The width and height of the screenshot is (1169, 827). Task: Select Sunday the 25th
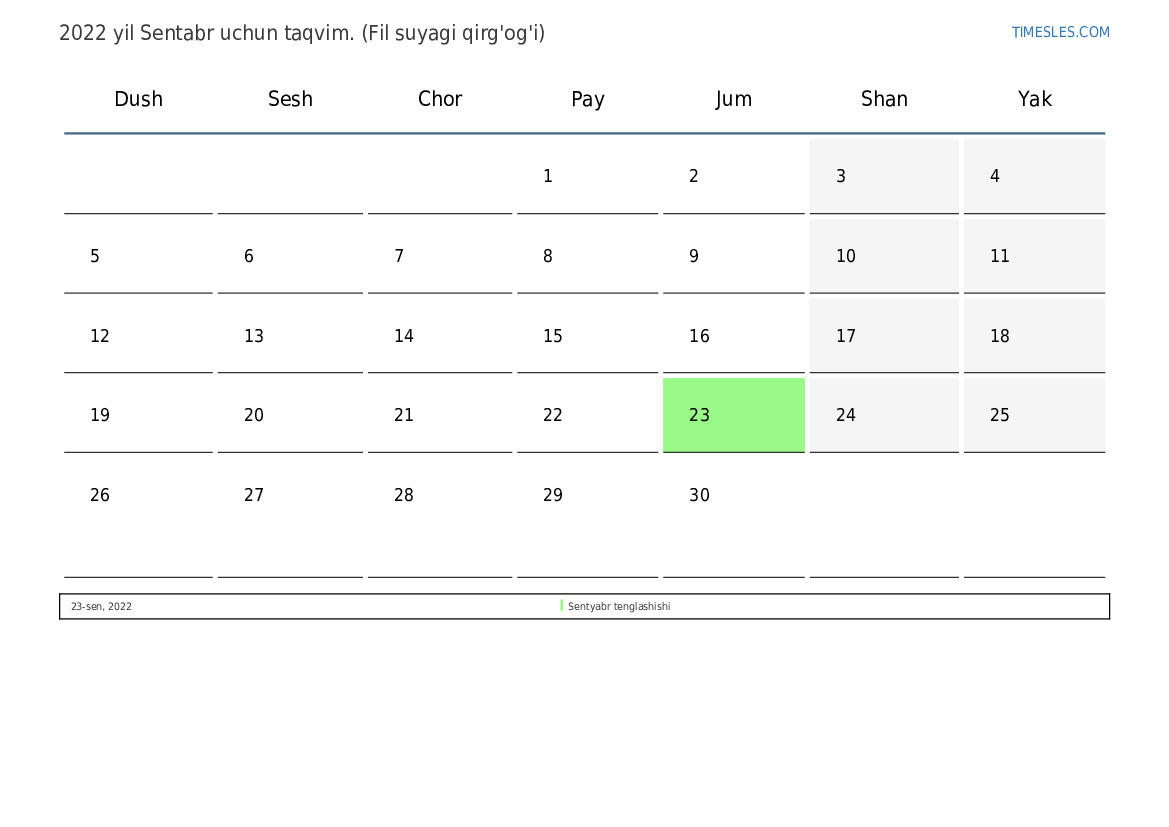coord(1035,415)
